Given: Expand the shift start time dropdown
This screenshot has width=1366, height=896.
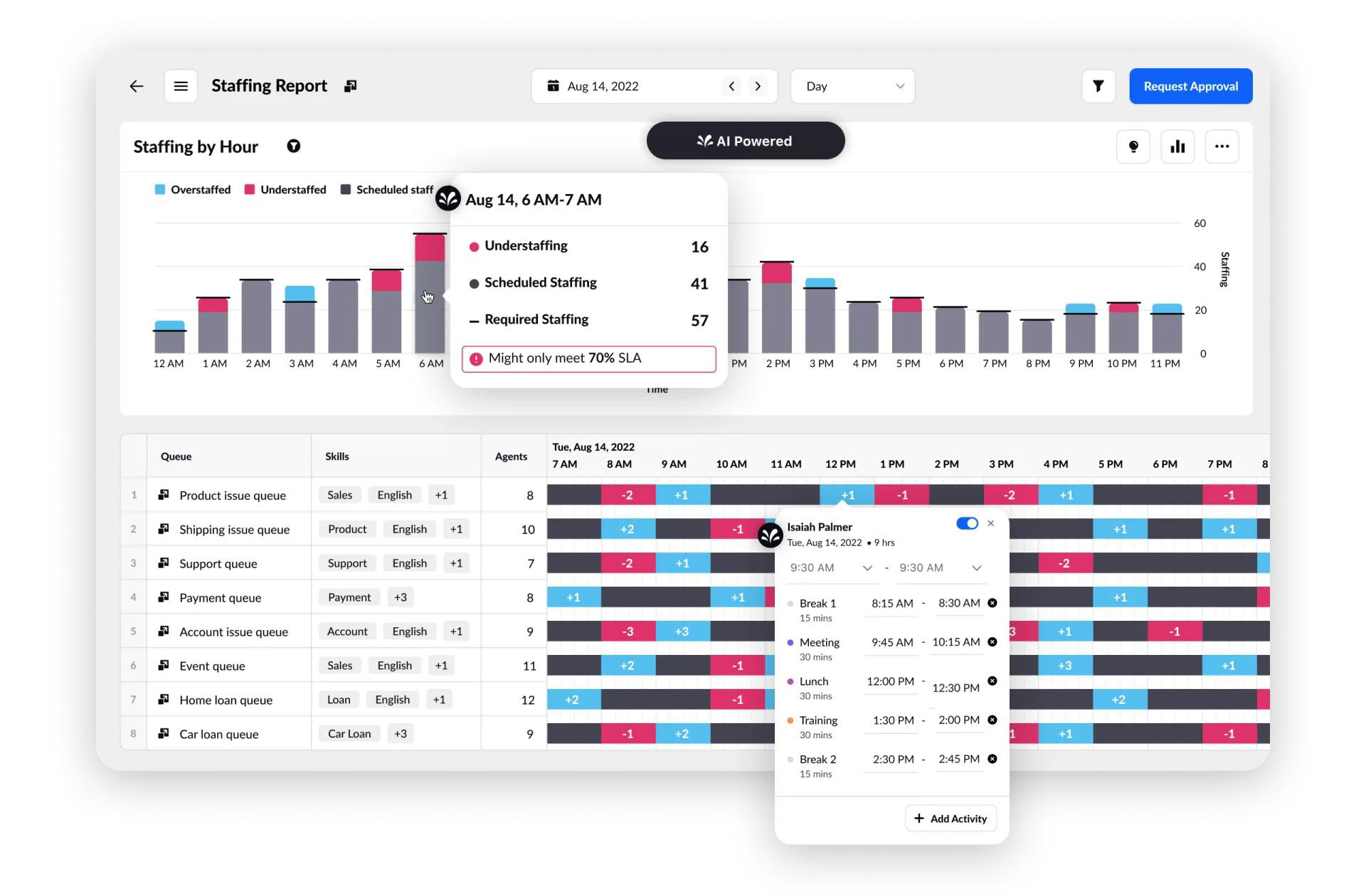Looking at the screenshot, I should pos(867,568).
